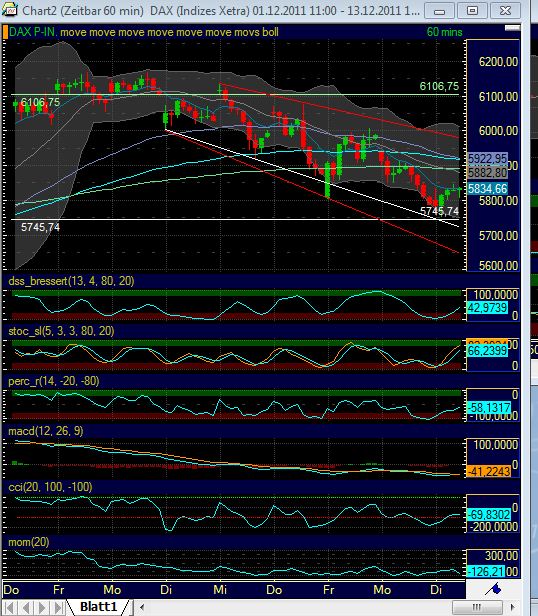Click the "Mi" day label on time axis
This screenshot has width=538, height=616.
coord(220,590)
